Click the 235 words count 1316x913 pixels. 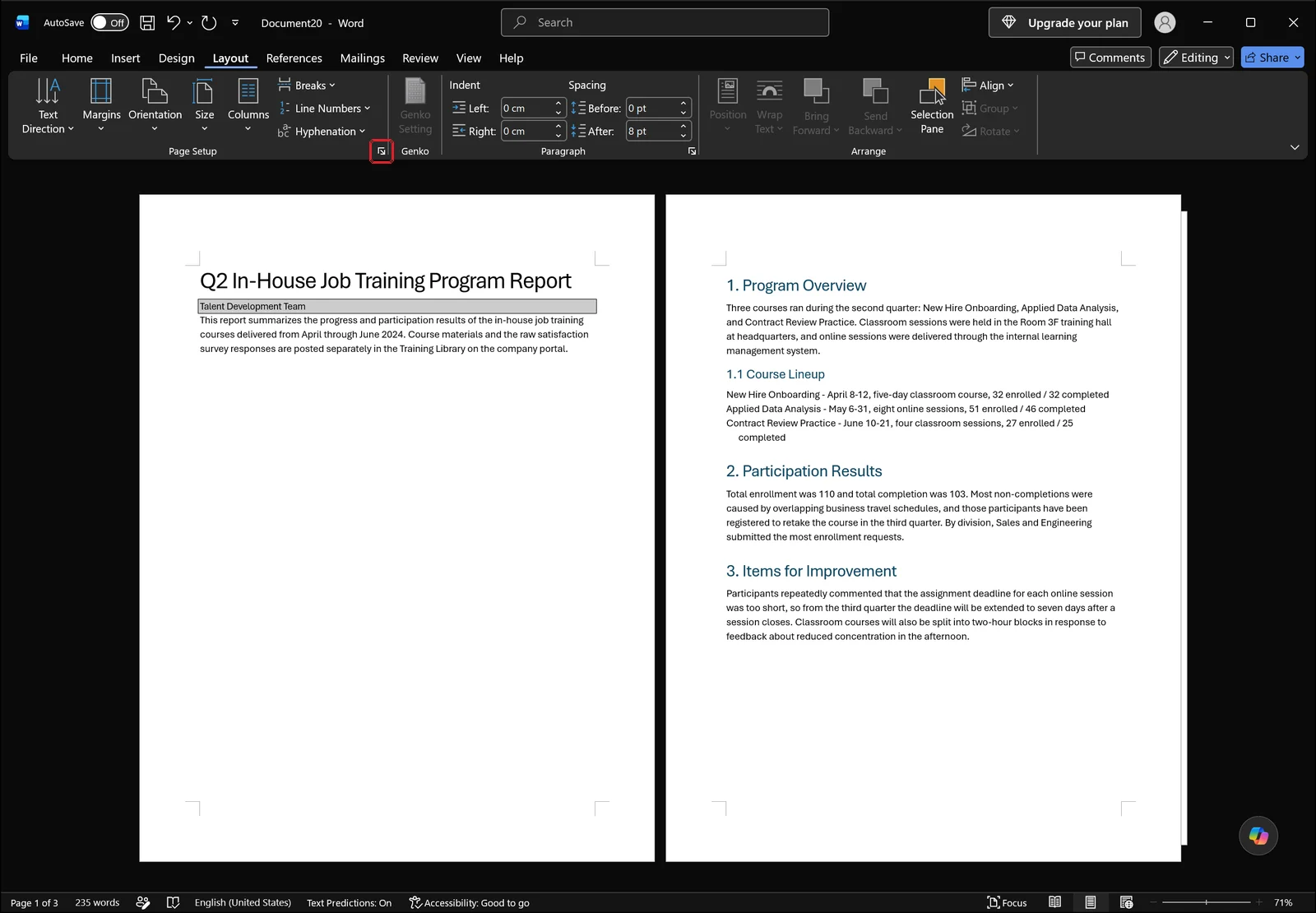pyautogui.click(x=97, y=902)
